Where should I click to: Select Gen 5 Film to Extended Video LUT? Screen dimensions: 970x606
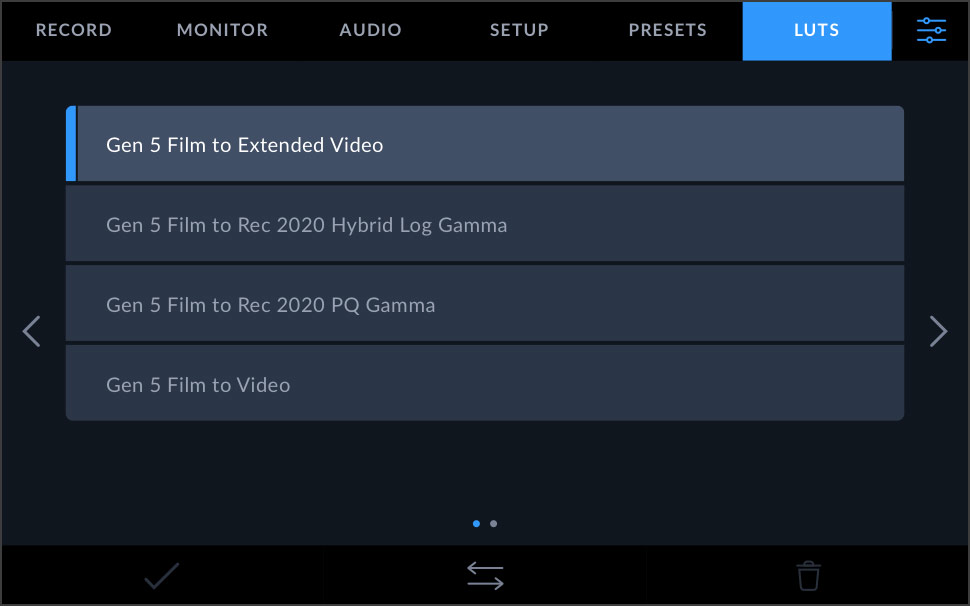click(485, 143)
